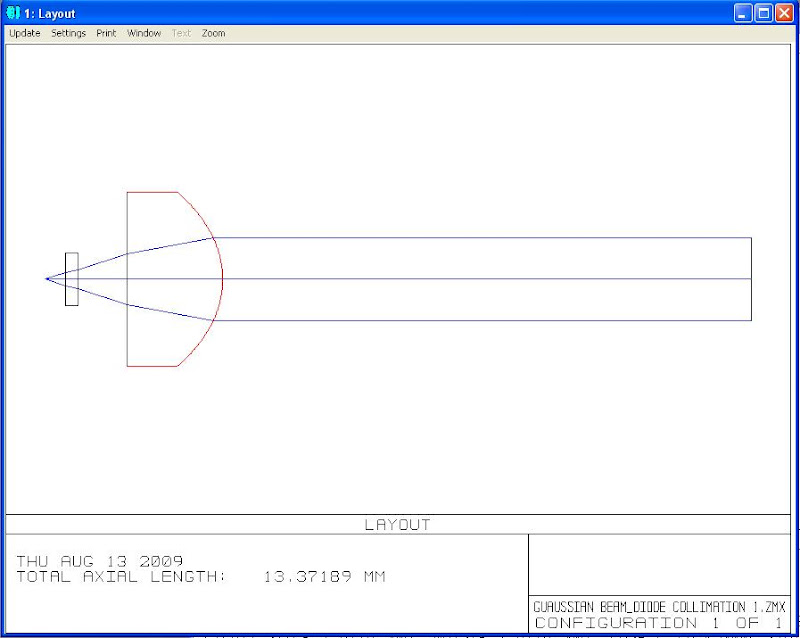Screen dimensions: 800x638
Task: Open the Print menu
Action: [105, 33]
